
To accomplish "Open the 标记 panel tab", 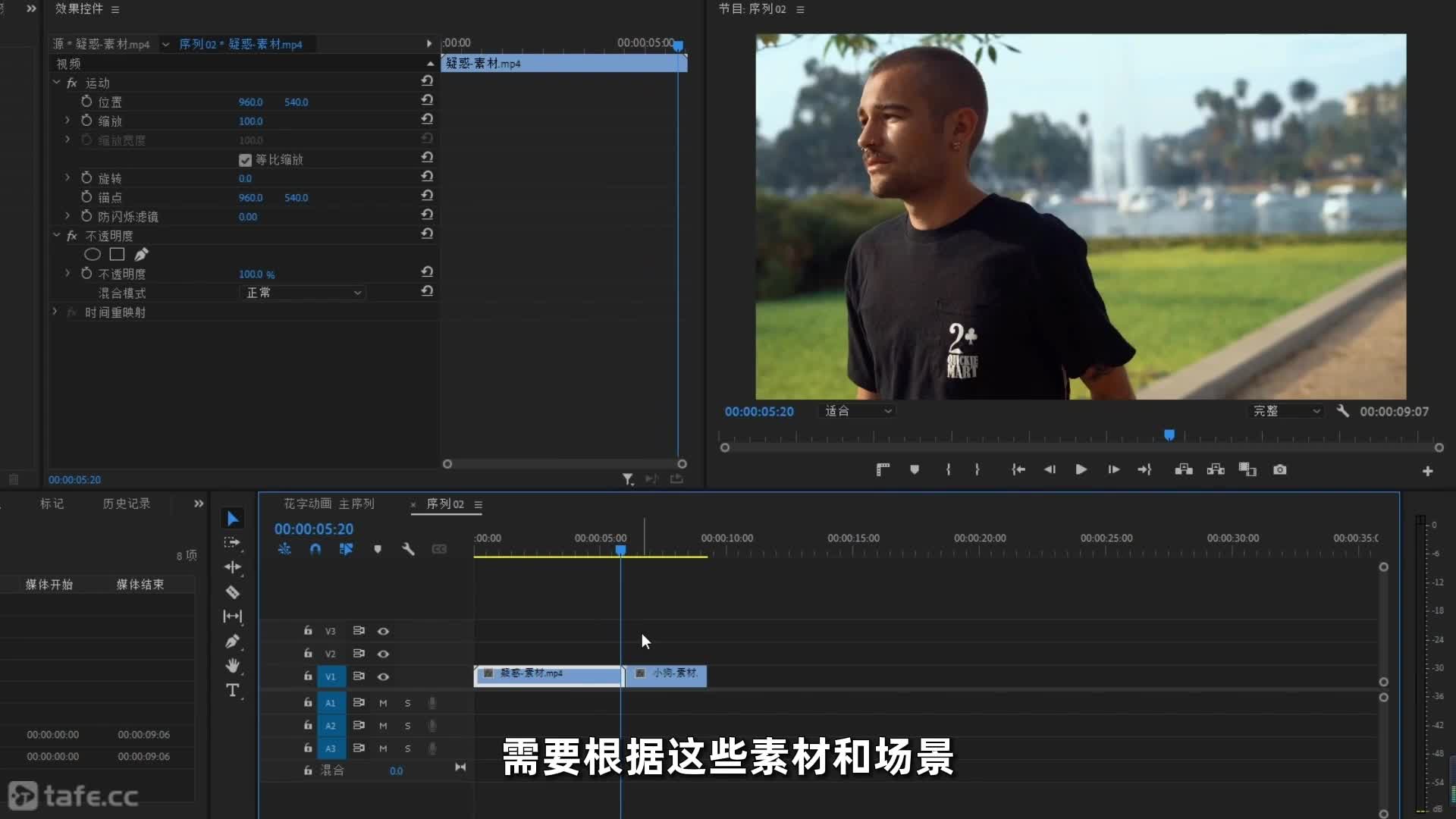I will tap(52, 504).
